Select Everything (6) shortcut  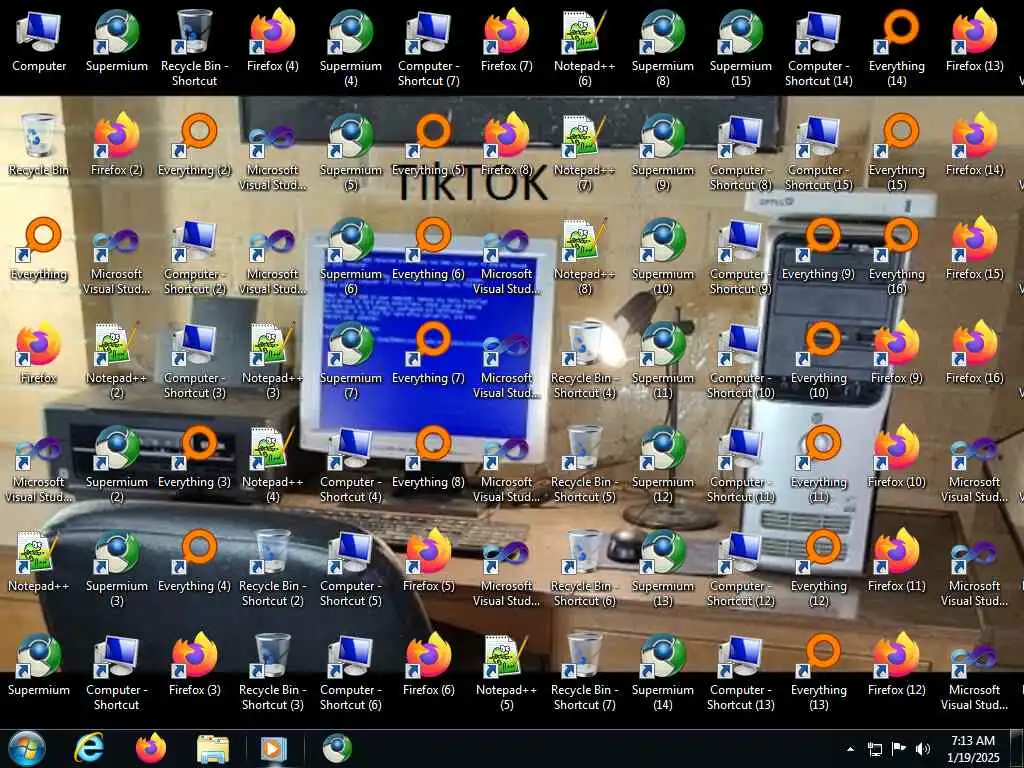[x=428, y=248]
